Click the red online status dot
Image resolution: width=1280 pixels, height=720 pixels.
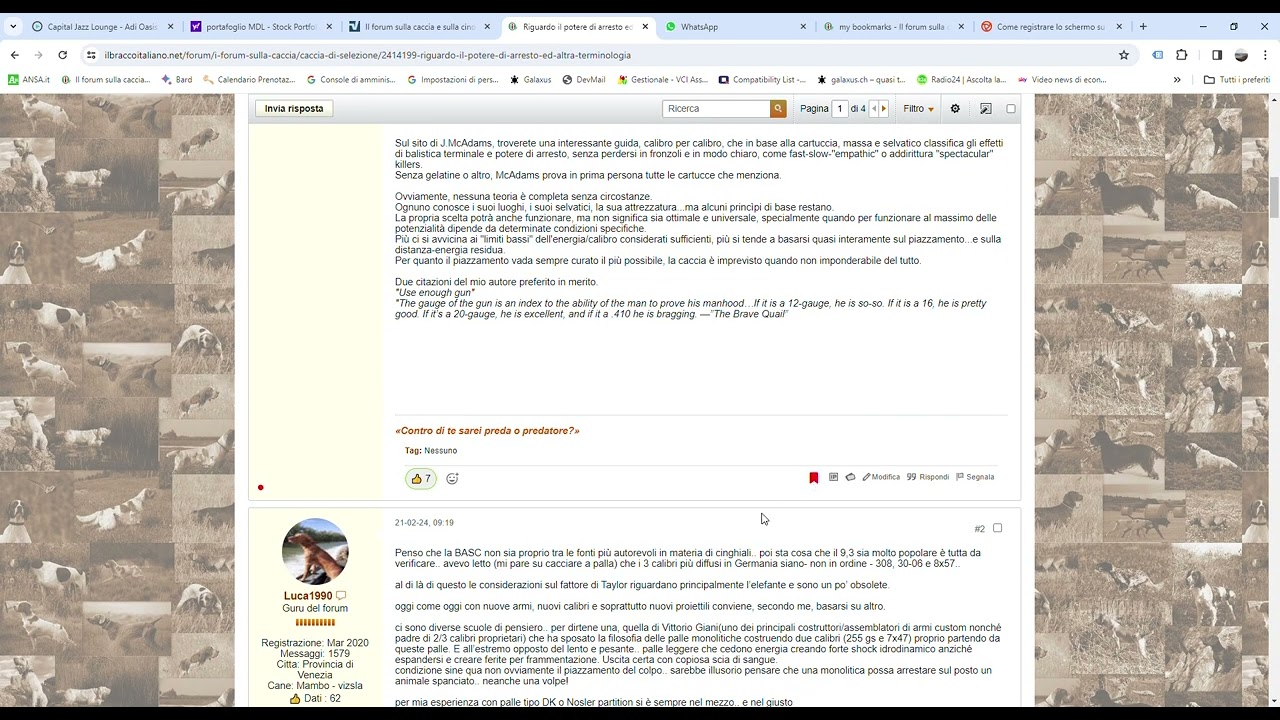[260, 488]
